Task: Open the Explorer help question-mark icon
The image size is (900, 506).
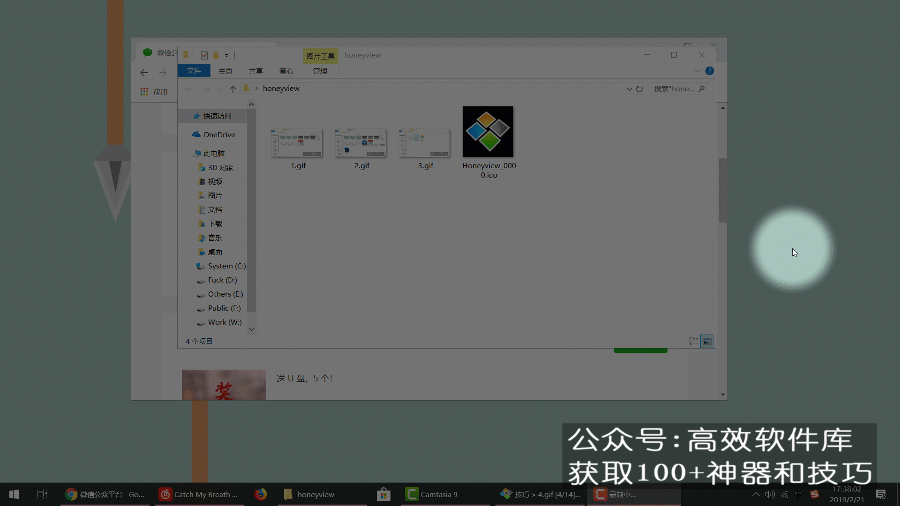Action: [x=710, y=71]
